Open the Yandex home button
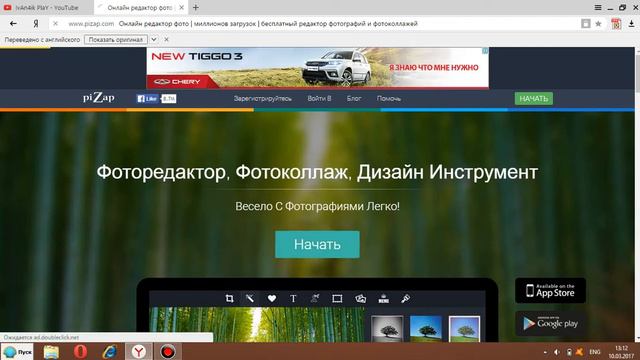Screen dimensions: 640x360 (36, 24)
